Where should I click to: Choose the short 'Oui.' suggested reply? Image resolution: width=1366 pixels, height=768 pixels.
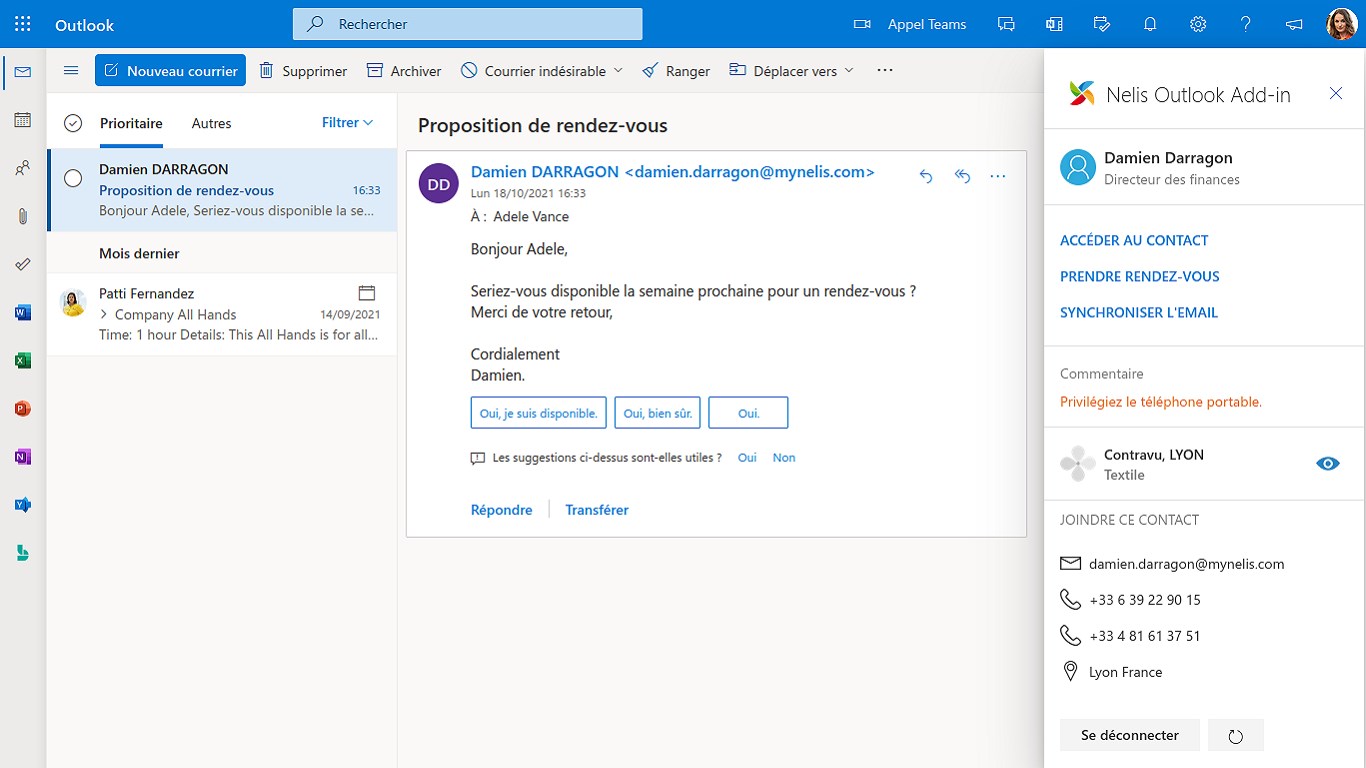[x=748, y=413]
